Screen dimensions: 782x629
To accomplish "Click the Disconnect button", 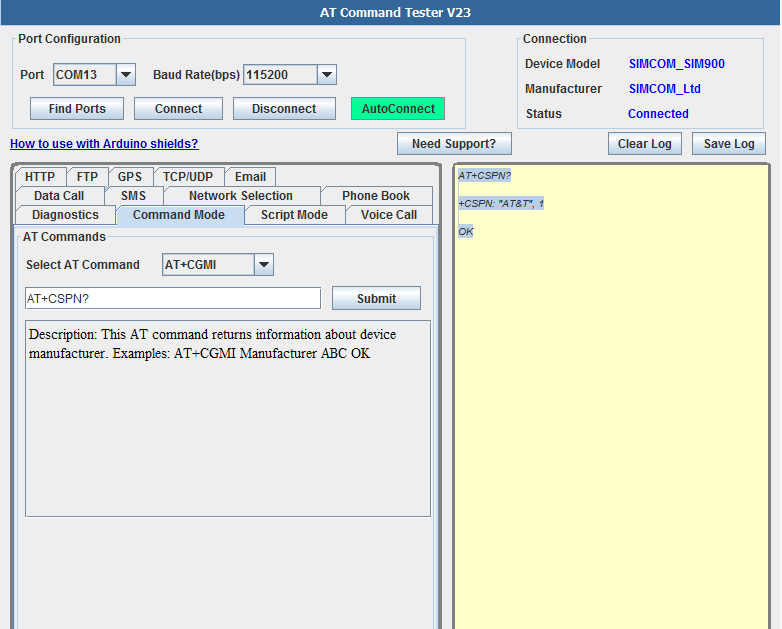I will coord(284,109).
